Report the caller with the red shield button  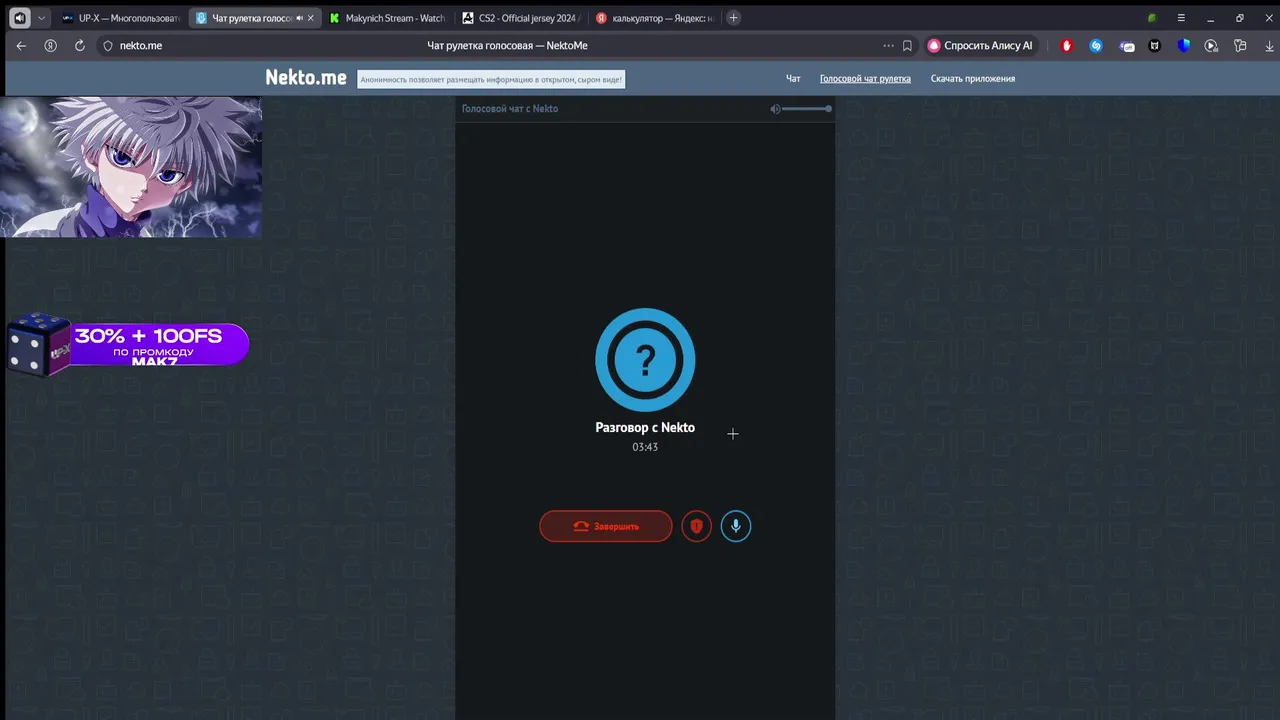tap(696, 526)
